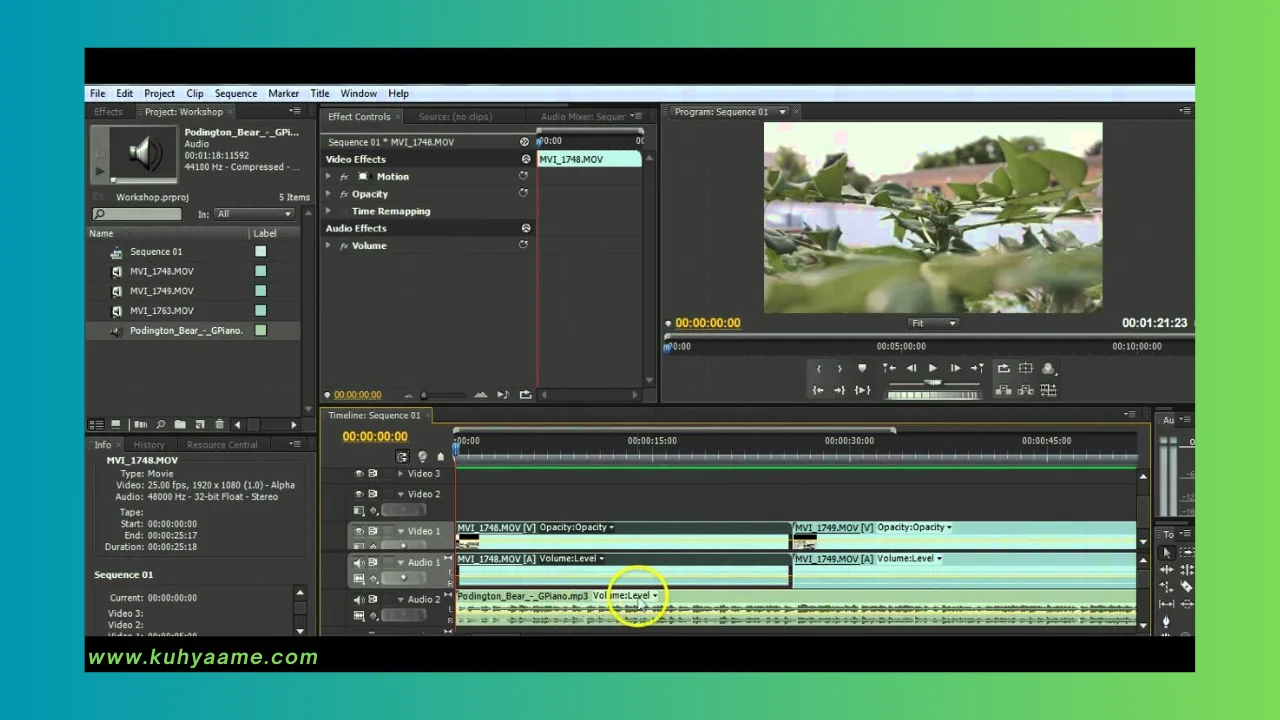Click Set Unnumbered Marker in Timeline
Screen dimensions: 1280x720
[440, 456]
